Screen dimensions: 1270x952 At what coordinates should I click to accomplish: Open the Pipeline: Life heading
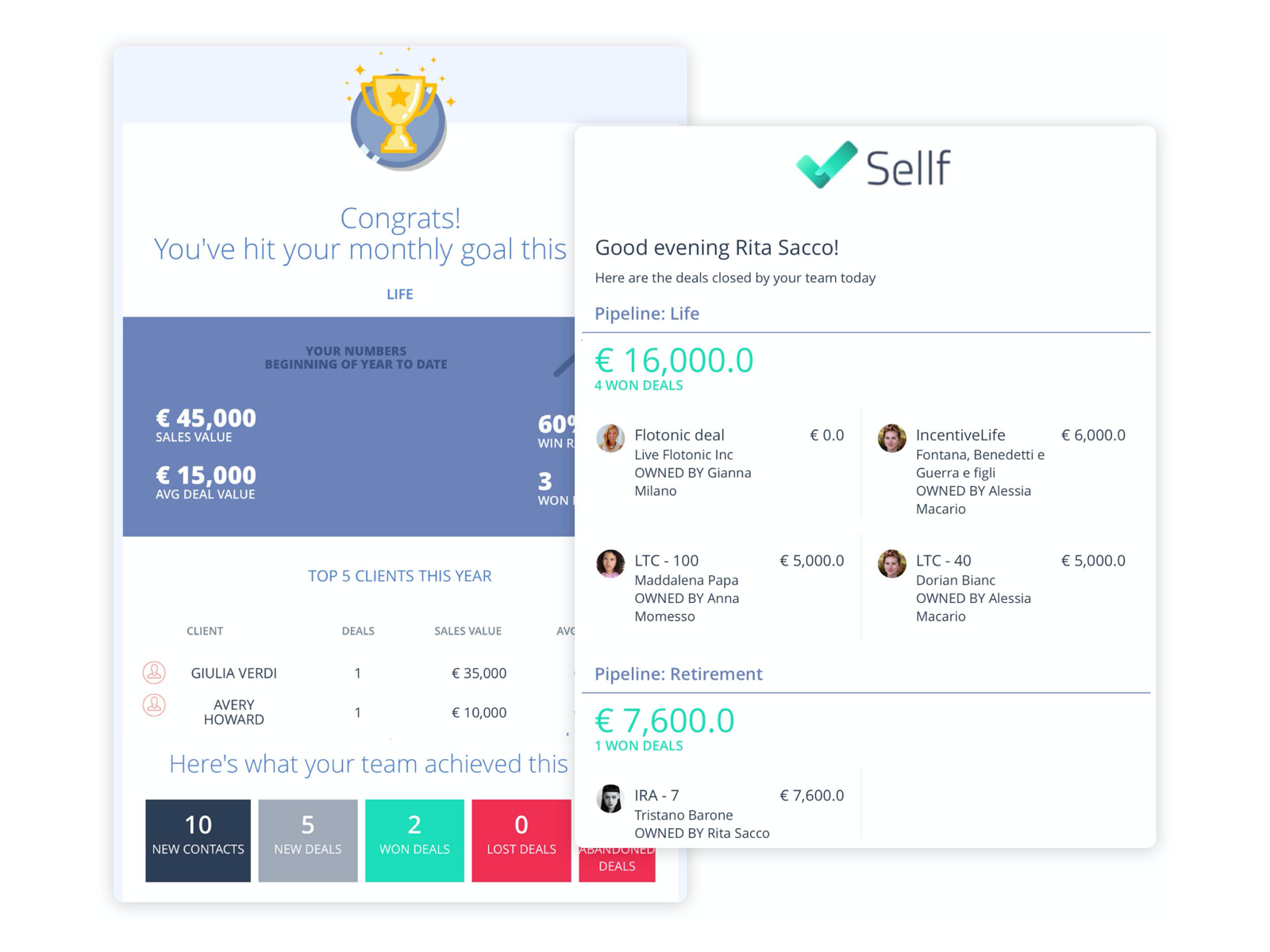[647, 313]
